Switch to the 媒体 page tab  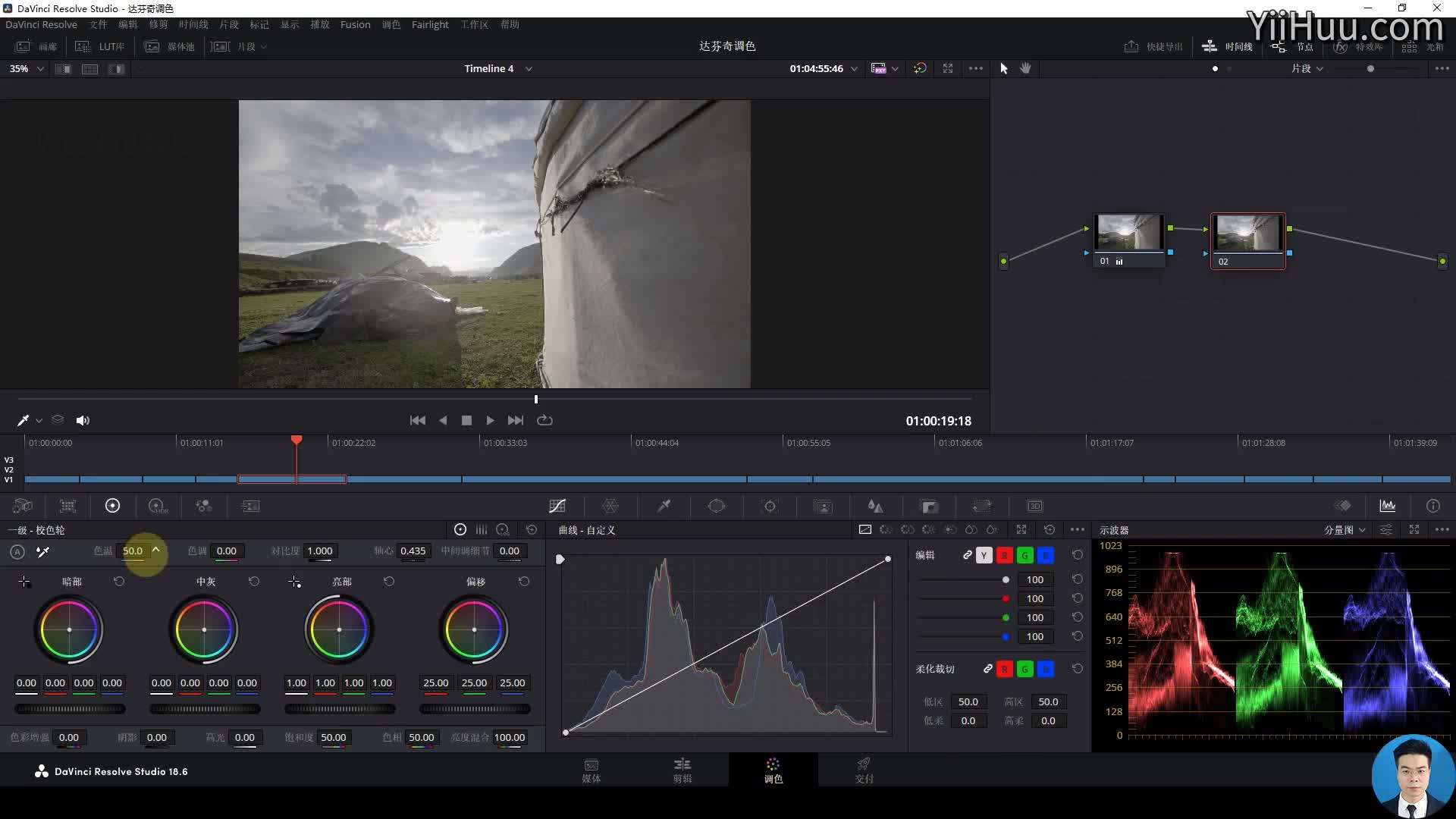[591, 770]
